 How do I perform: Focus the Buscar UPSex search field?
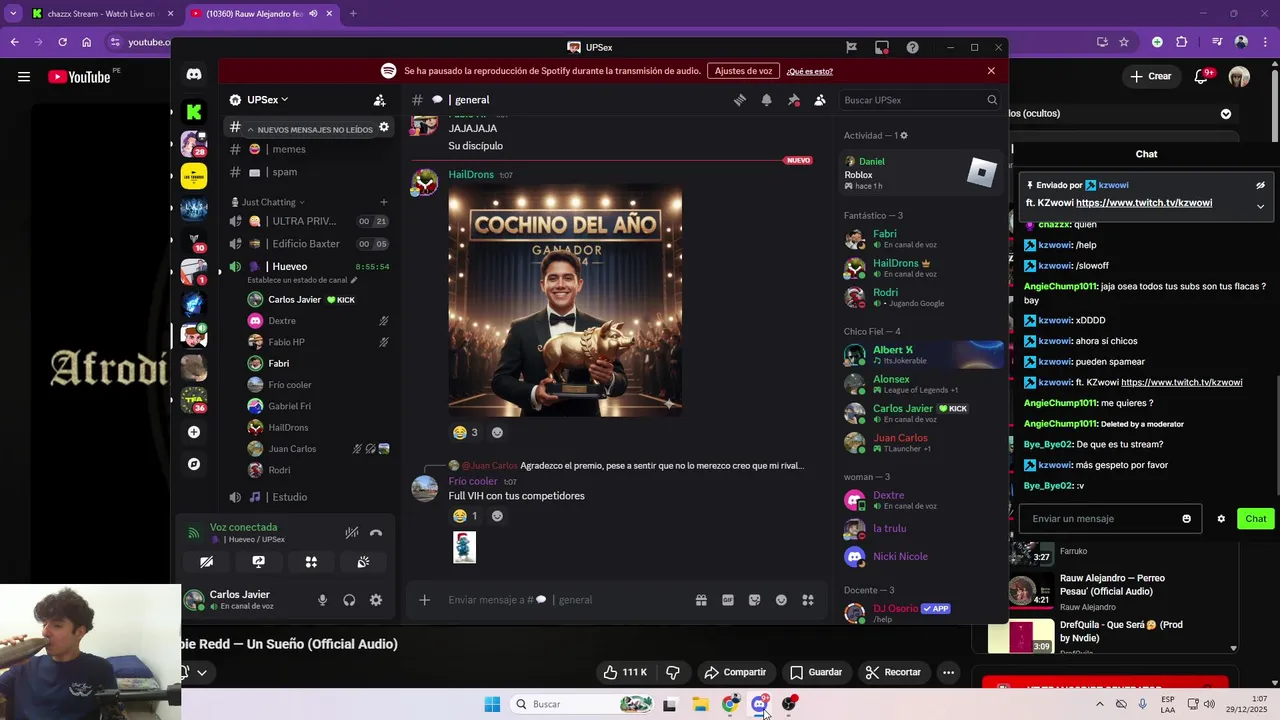point(919,100)
